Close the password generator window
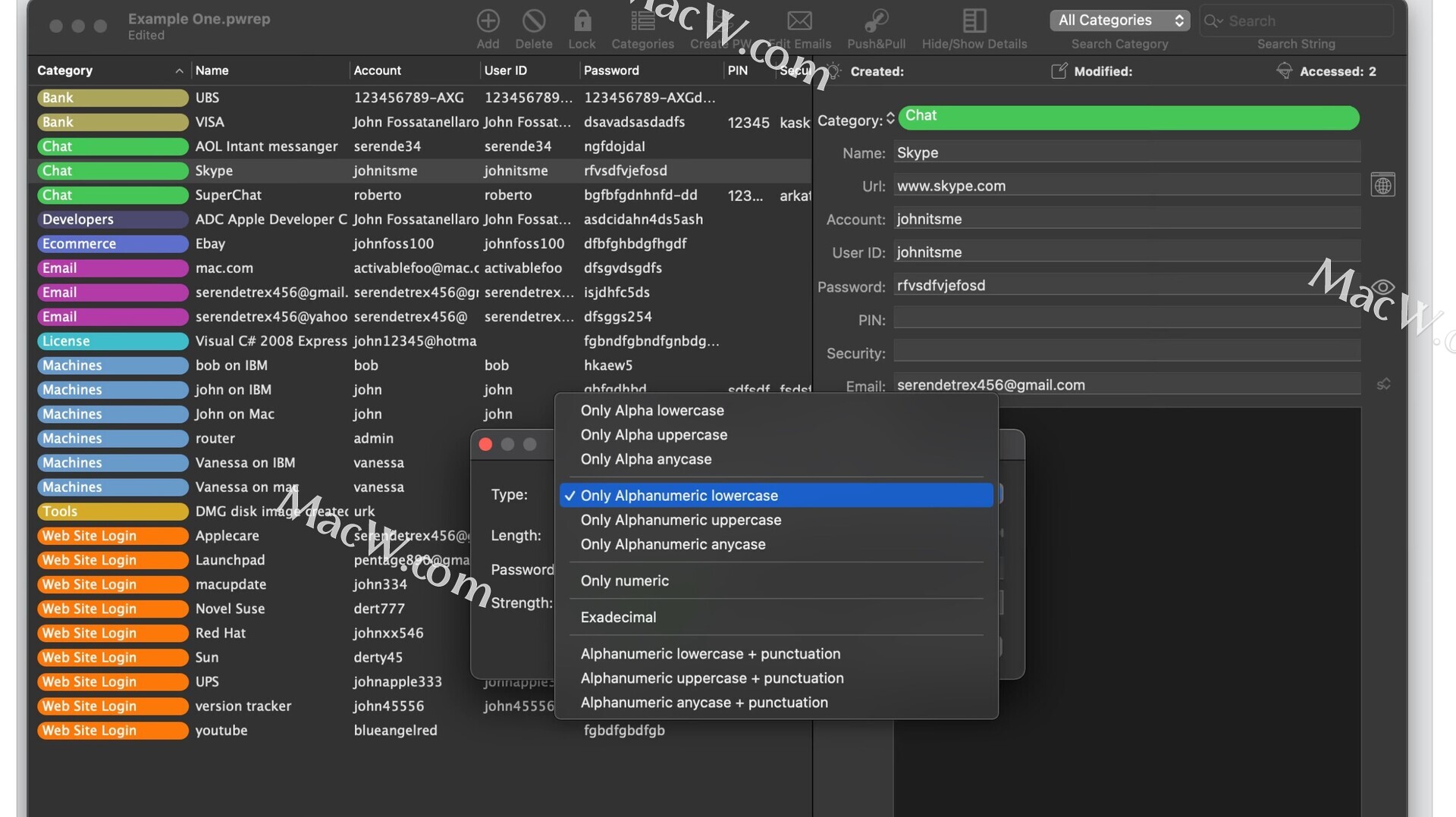 pyautogui.click(x=485, y=445)
